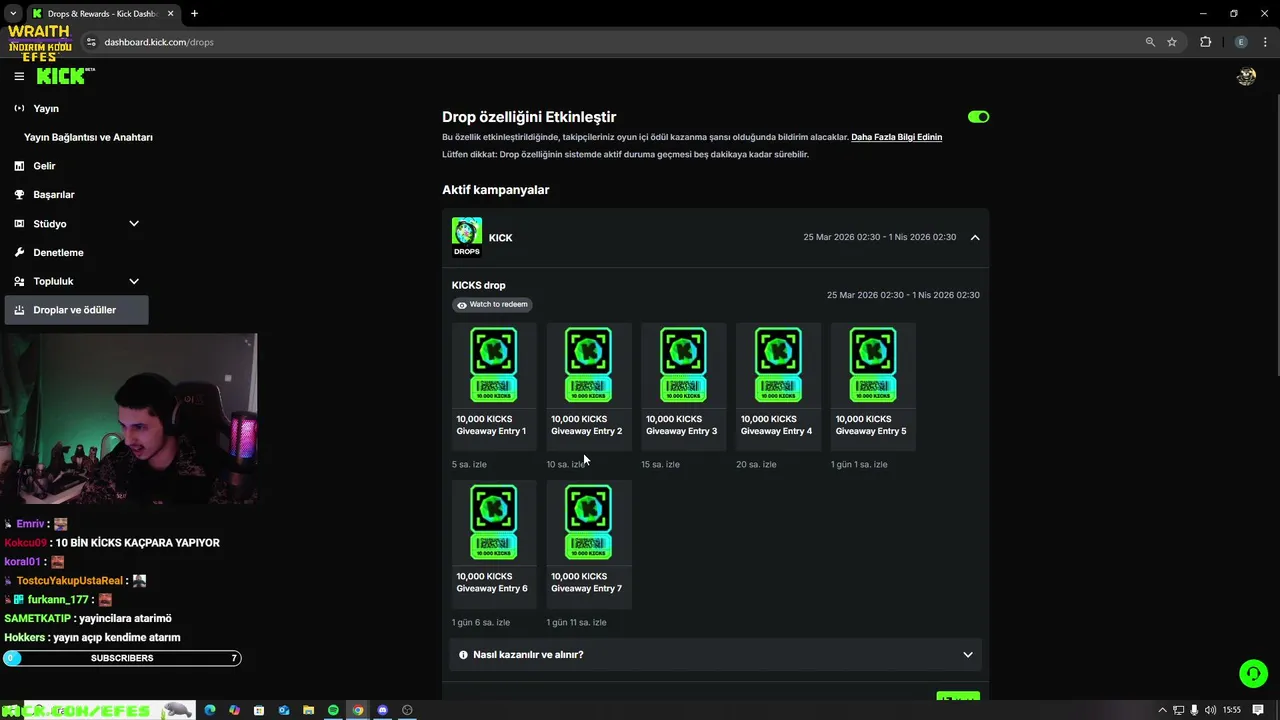Click the Watch to redeem eye badge
Image resolution: width=1280 pixels, height=720 pixels.
point(492,305)
